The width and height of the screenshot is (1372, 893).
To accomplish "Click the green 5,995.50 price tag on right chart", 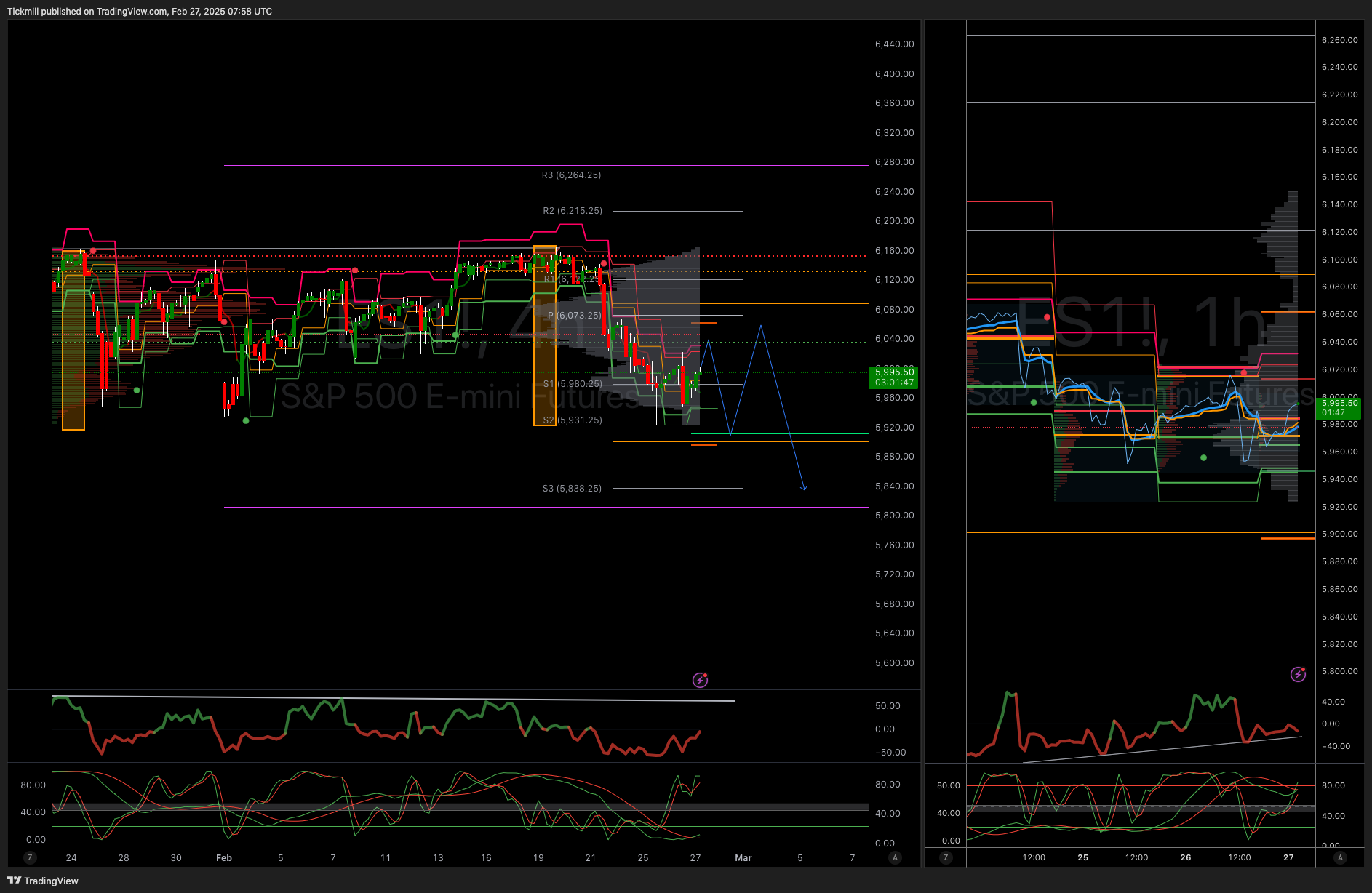I will (x=1339, y=407).
